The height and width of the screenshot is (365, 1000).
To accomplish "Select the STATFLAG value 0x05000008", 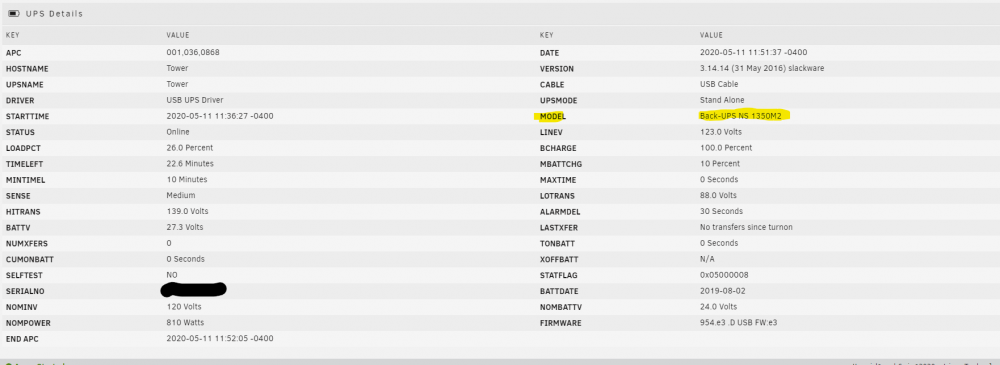I will pos(724,275).
